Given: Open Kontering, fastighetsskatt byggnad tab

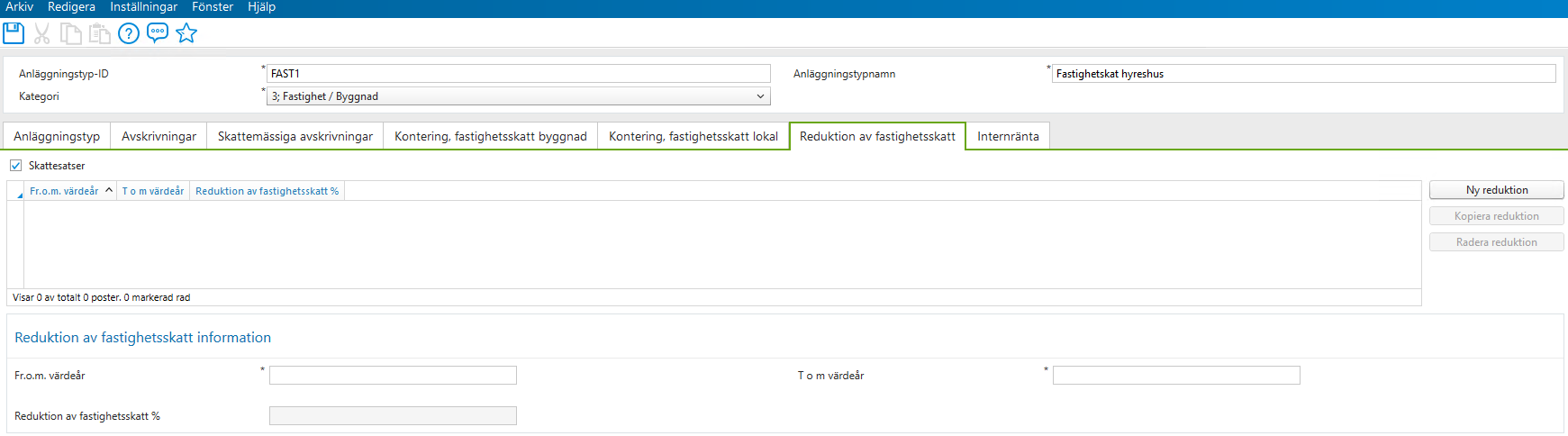Looking at the screenshot, I should point(491,136).
